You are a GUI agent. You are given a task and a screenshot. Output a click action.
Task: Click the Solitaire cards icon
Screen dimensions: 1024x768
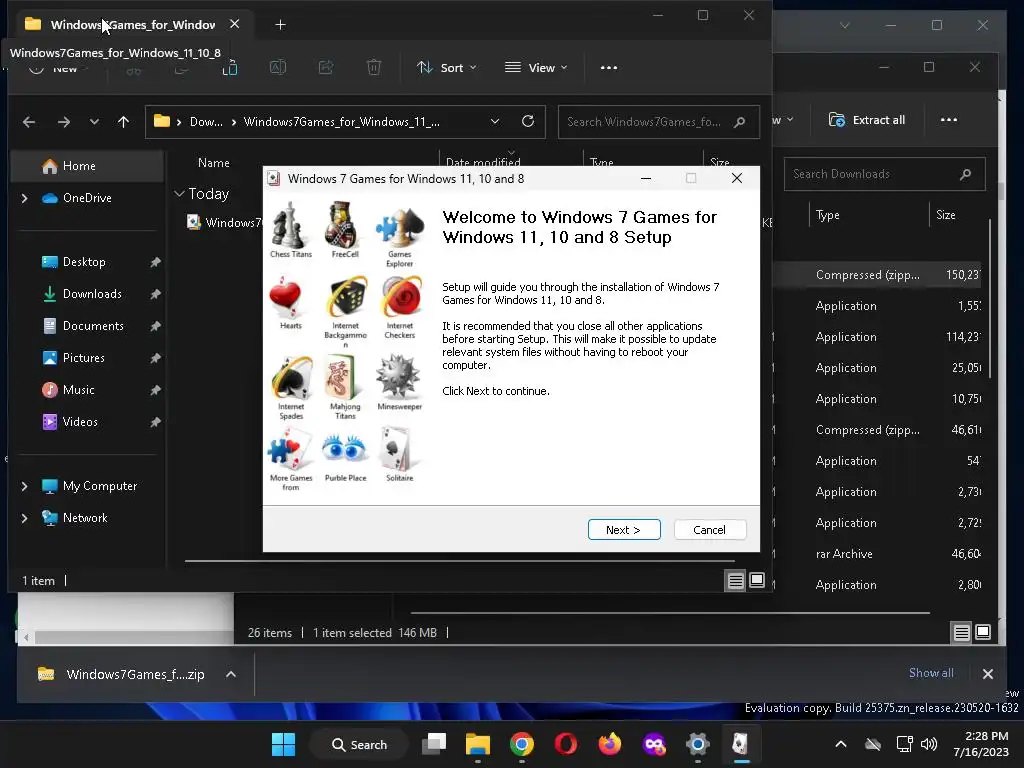pyautogui.click(x=396, y=449)
